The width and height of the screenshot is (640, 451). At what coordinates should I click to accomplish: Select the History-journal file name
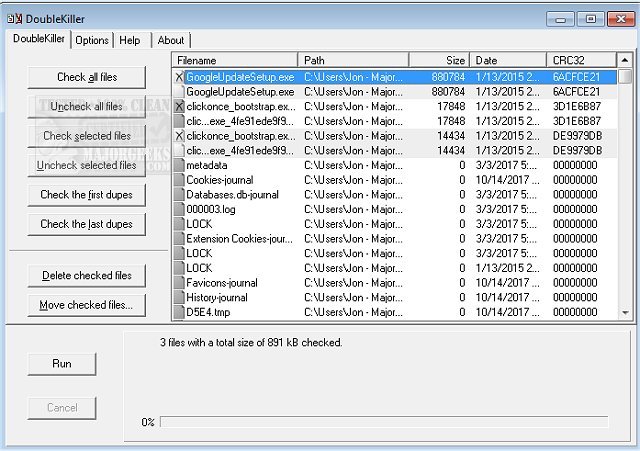[217, 298]
